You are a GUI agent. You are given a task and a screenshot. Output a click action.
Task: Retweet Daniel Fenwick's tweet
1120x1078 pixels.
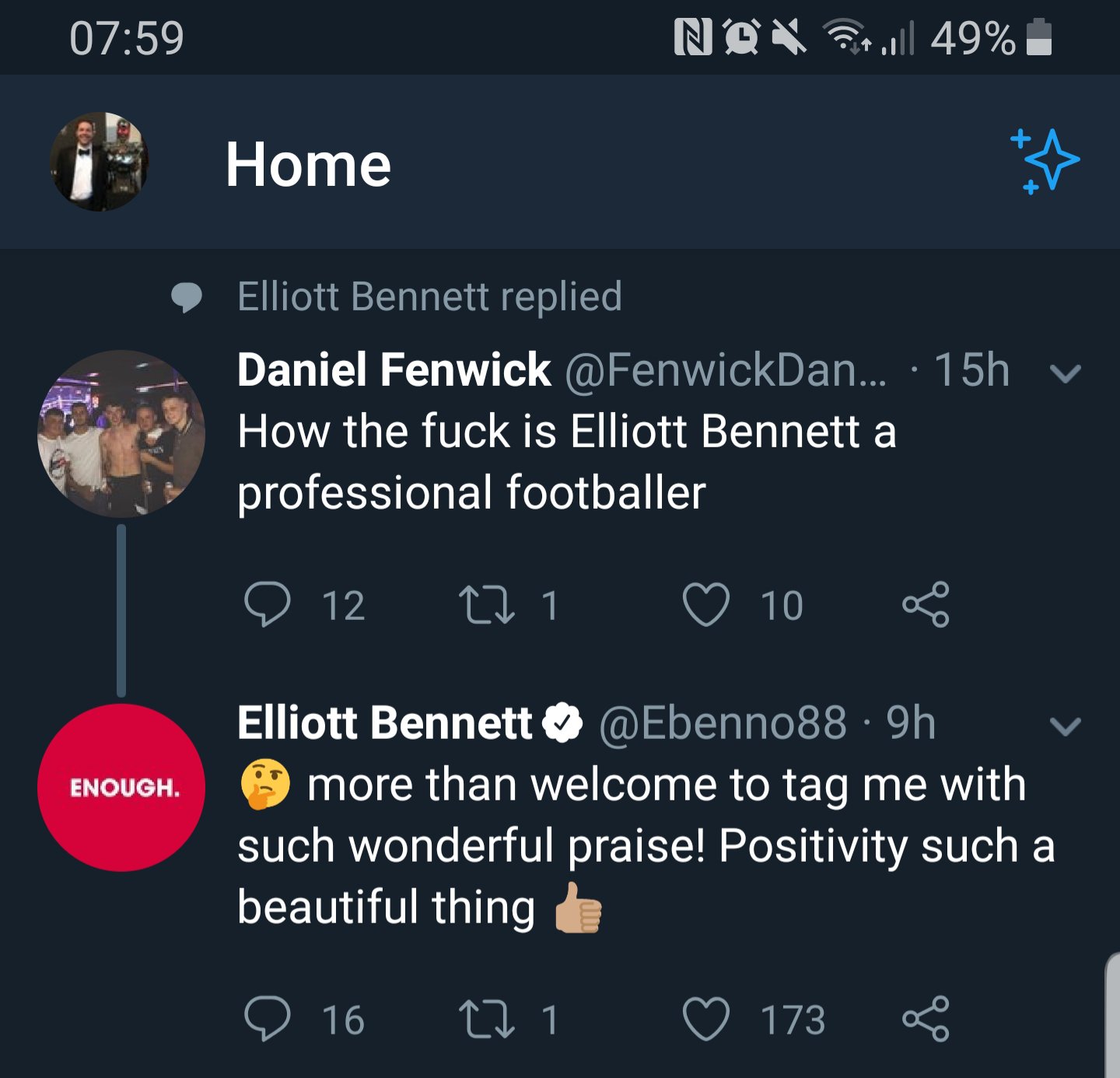[x=487, y=605]
